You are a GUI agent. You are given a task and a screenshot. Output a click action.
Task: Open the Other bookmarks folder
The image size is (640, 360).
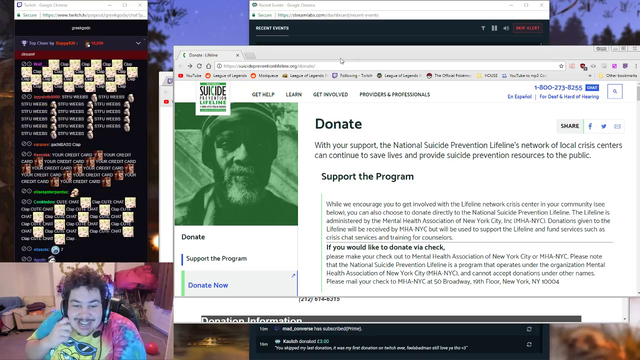tap(618, 76)
